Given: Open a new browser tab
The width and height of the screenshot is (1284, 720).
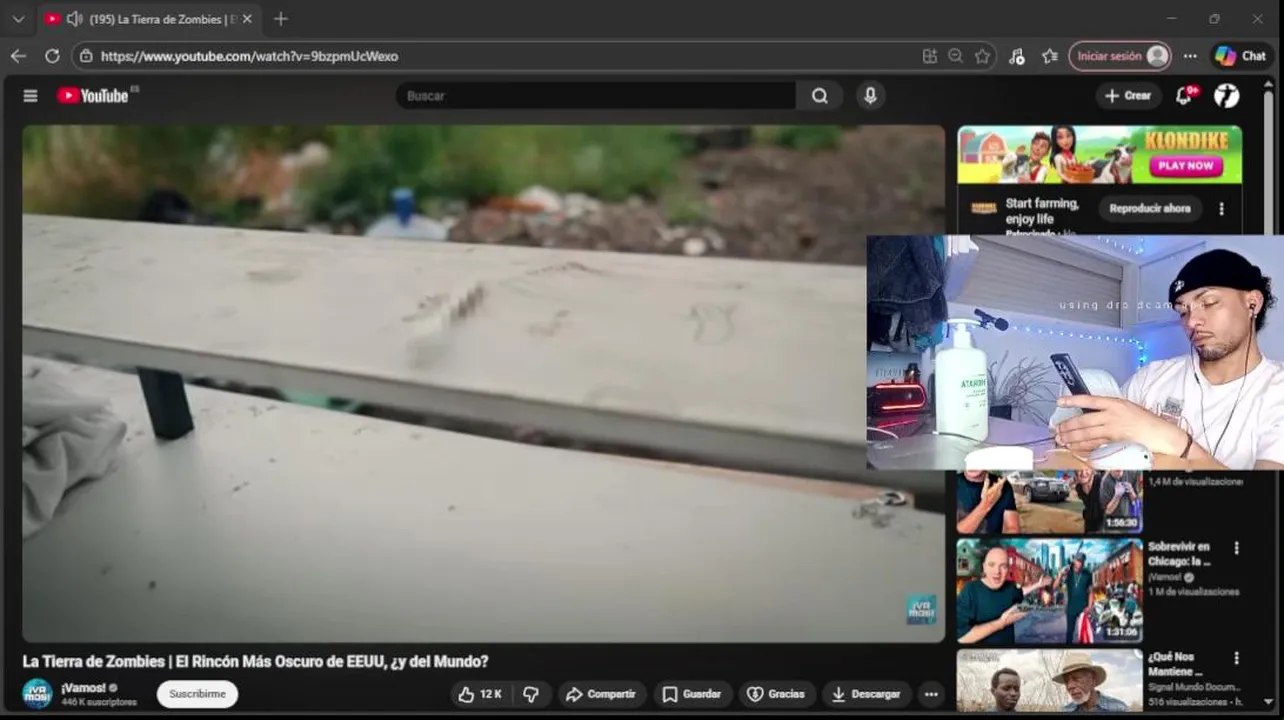Looking at the screenshot, I should point(281,19).
